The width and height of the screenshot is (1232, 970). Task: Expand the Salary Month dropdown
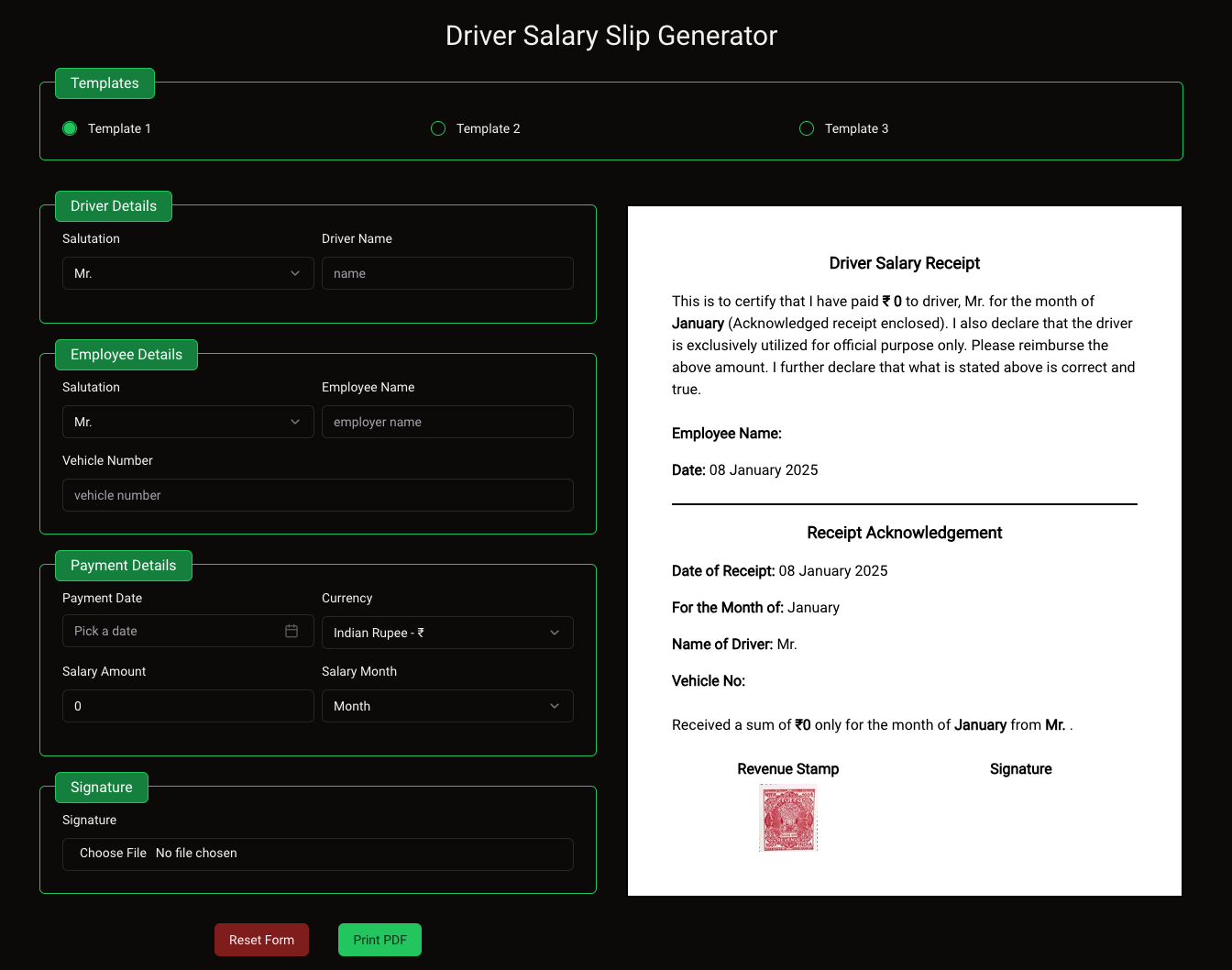pos(447,706)
